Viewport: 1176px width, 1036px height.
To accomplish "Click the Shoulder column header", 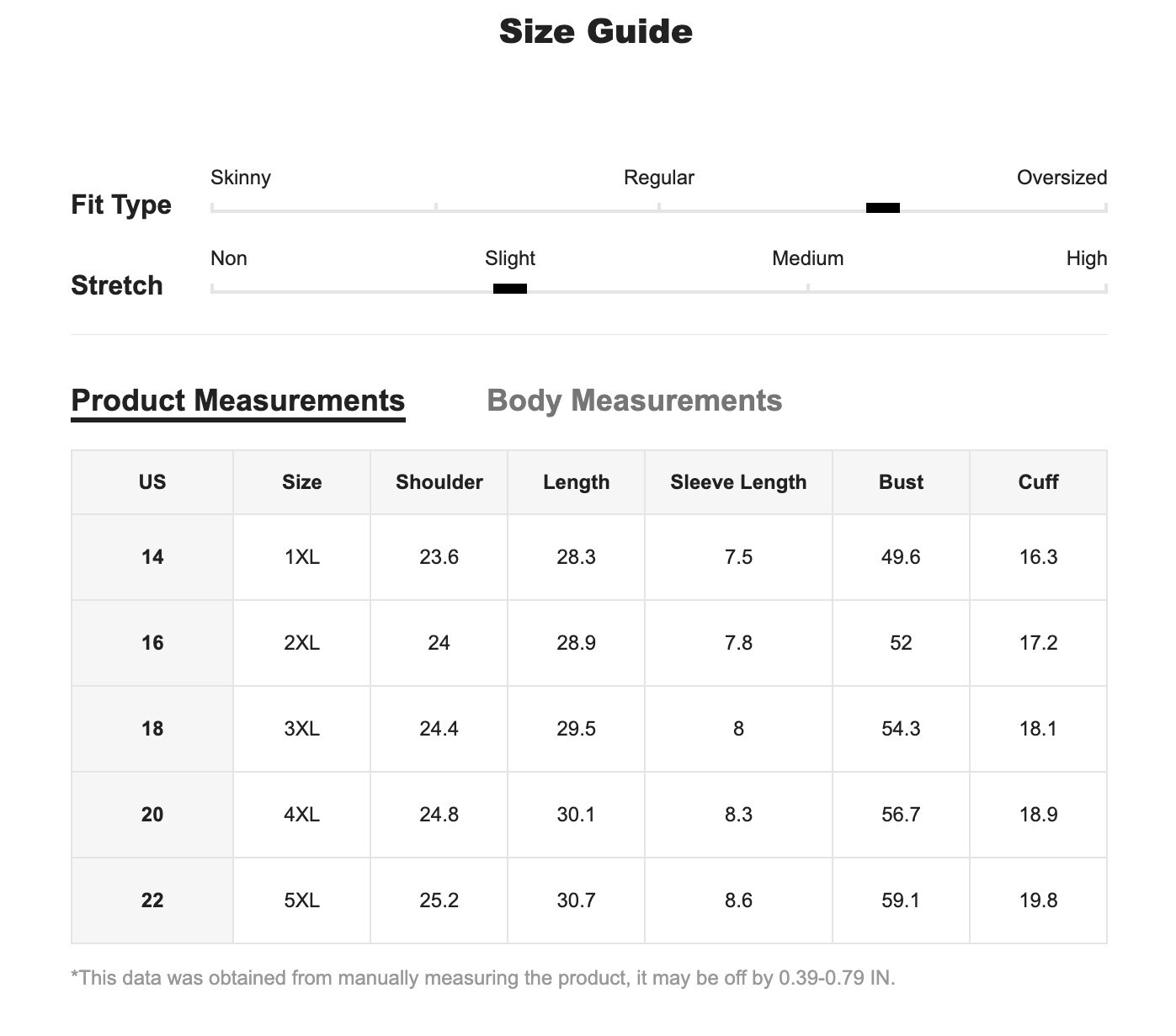I will (439, 482).
